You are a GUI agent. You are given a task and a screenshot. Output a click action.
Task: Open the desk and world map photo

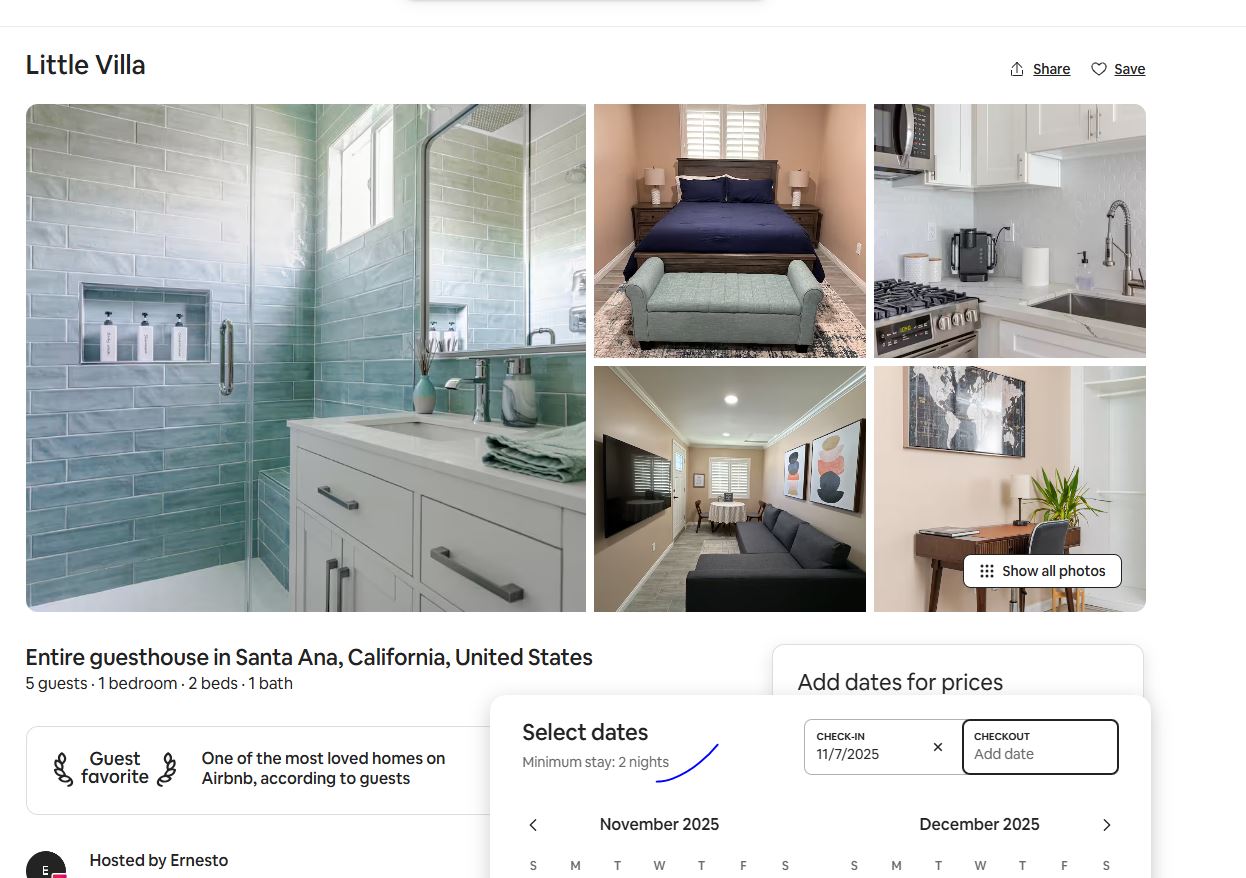1010,489
